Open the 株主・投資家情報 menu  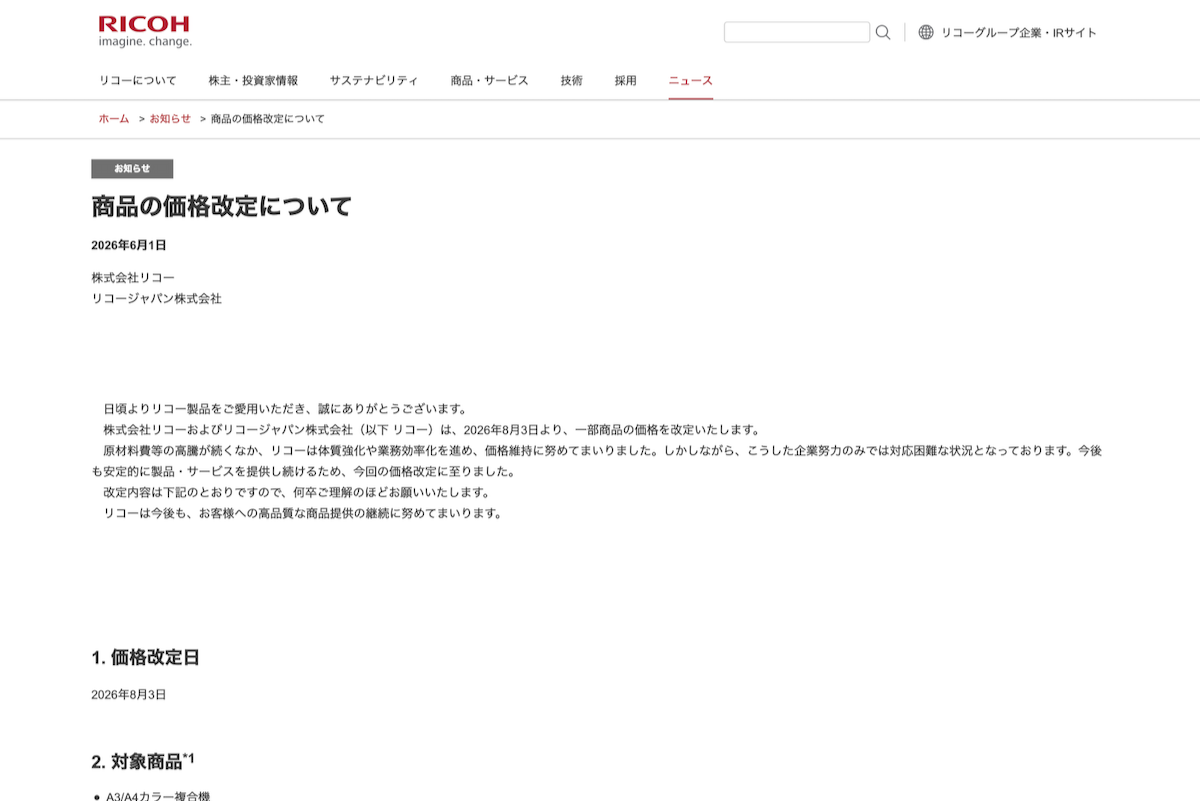point(253,81)
